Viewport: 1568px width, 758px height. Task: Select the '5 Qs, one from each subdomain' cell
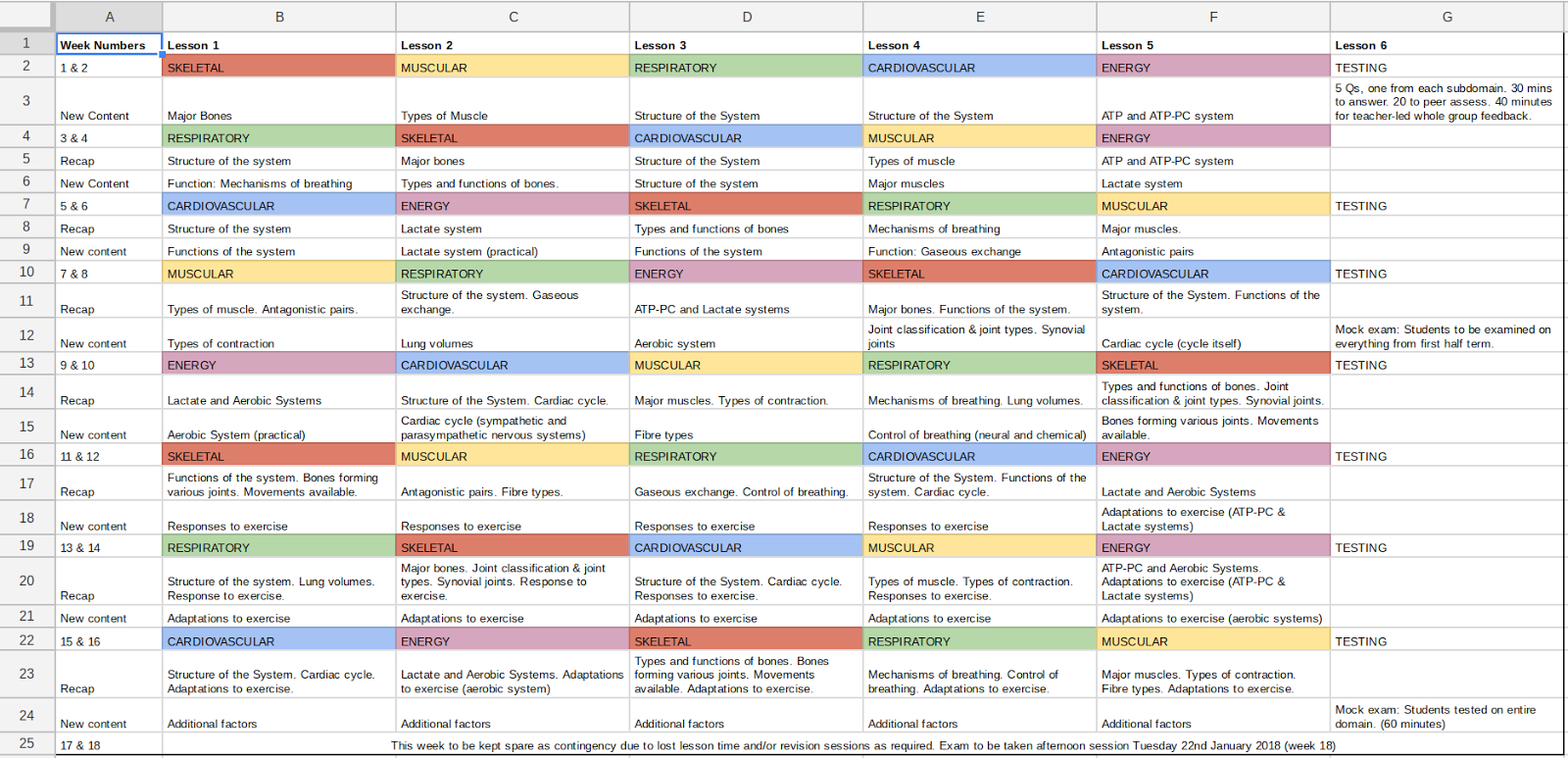click(x=1446, y=101)
